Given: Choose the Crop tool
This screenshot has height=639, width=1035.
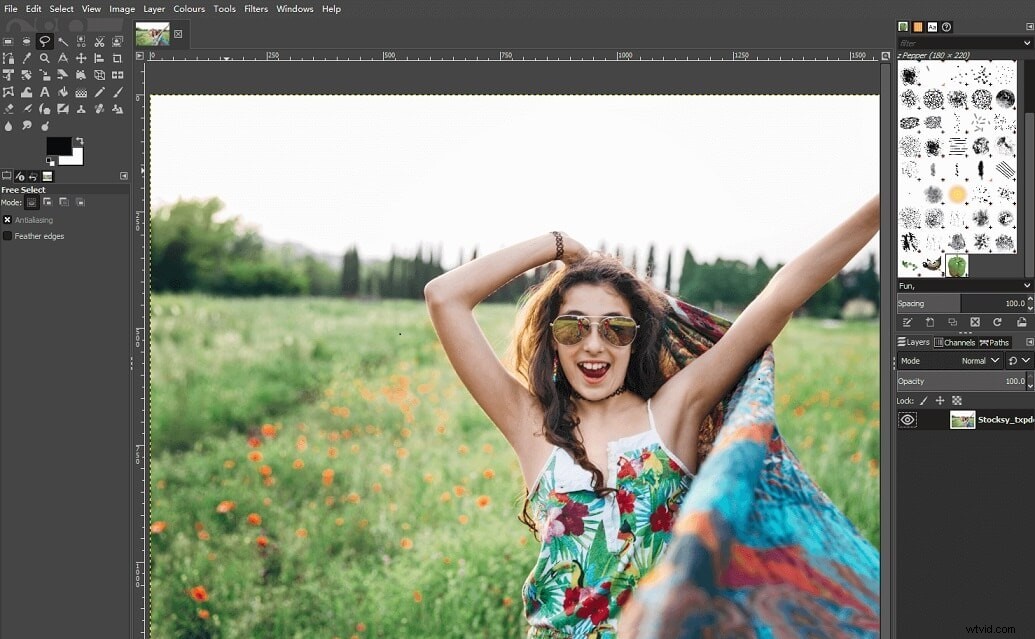Looking at the screenshot, I should (x=117, y=58).
